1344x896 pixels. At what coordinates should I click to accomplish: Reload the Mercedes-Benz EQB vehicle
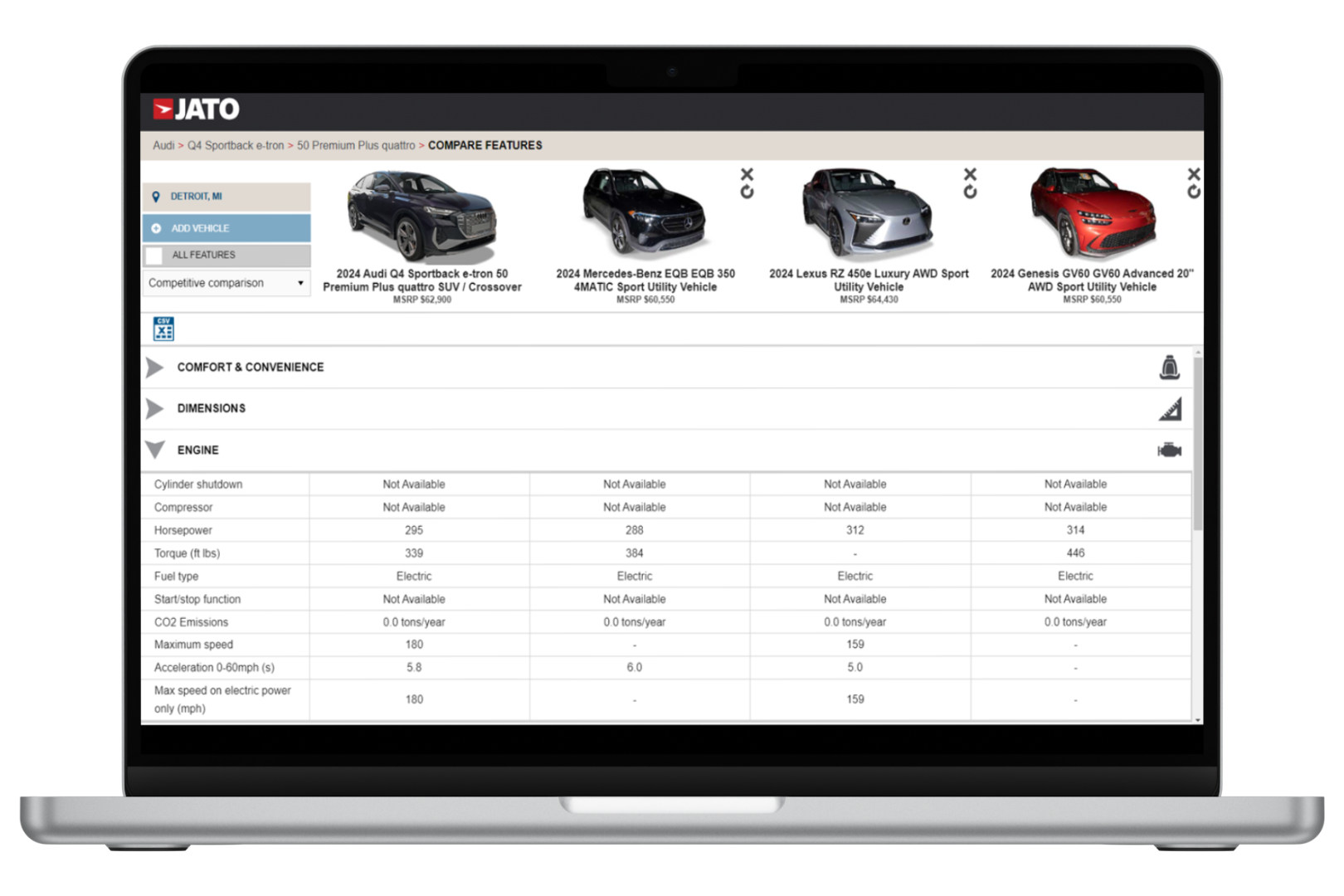coord(747,192)
